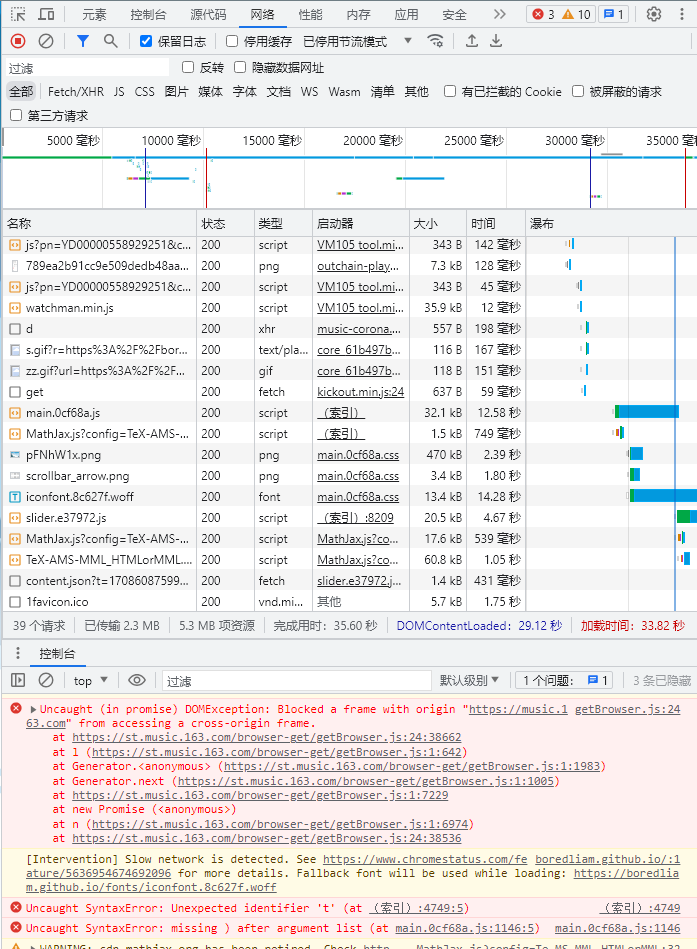Activate the inspect element picker icon
Viewport: 697px width, 949px height.
[18, 14]
